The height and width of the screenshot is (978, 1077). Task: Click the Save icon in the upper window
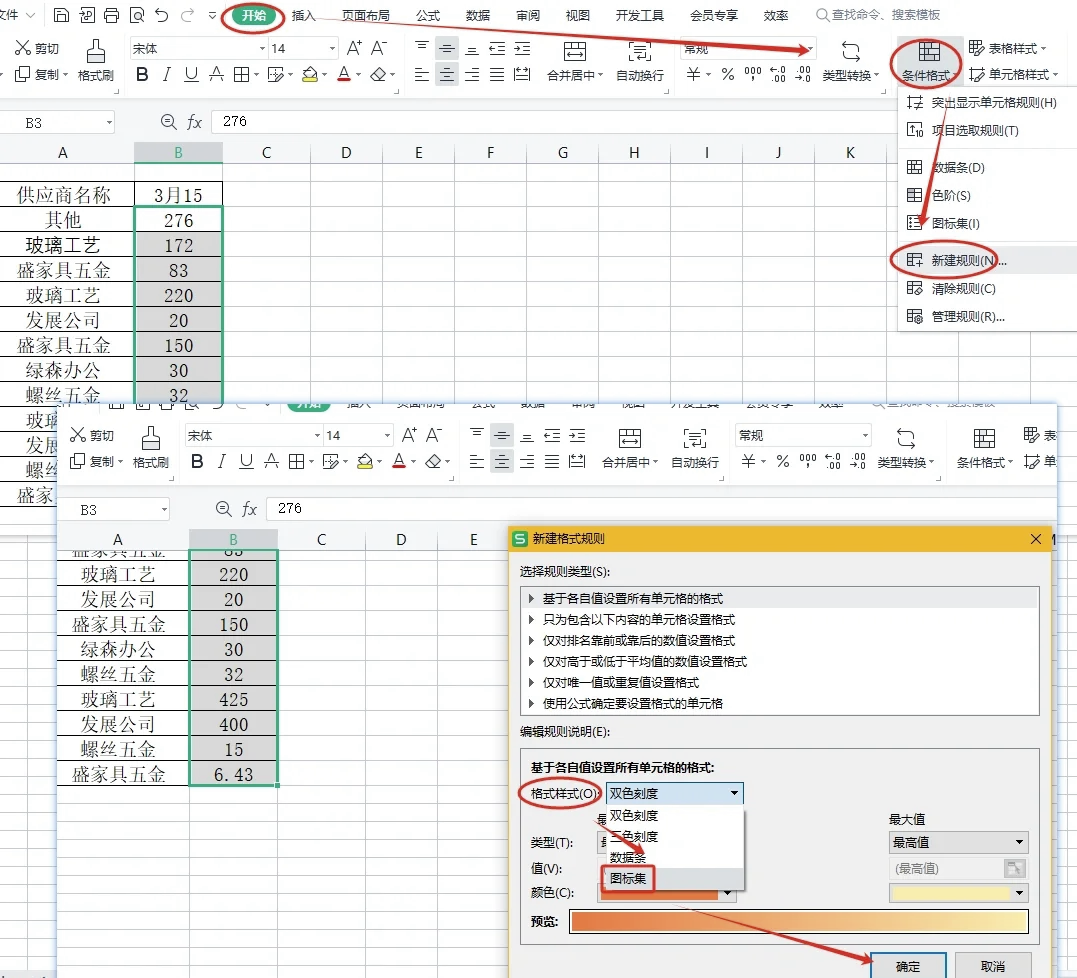pyautogui.click(x=61, y=14)
